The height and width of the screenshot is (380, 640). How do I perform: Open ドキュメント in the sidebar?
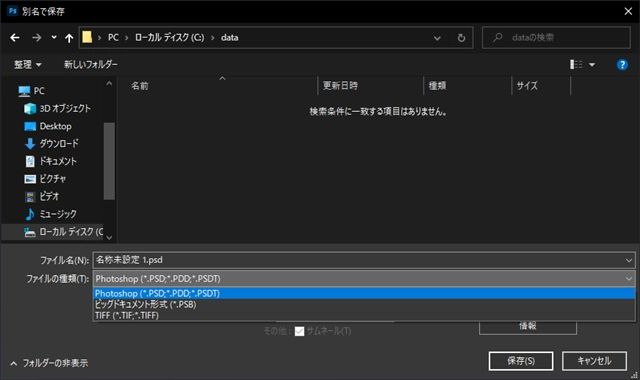coord(58,161)
